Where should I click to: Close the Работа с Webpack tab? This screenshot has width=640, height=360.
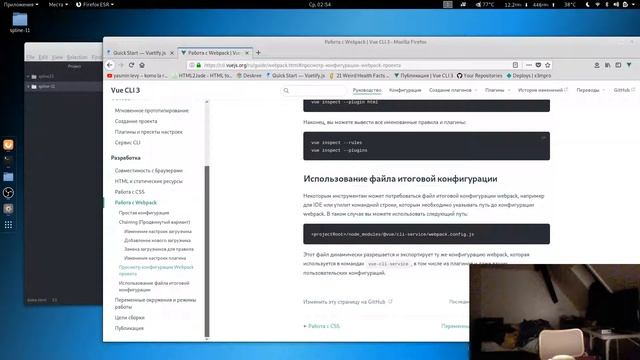(x=247, y=53)
